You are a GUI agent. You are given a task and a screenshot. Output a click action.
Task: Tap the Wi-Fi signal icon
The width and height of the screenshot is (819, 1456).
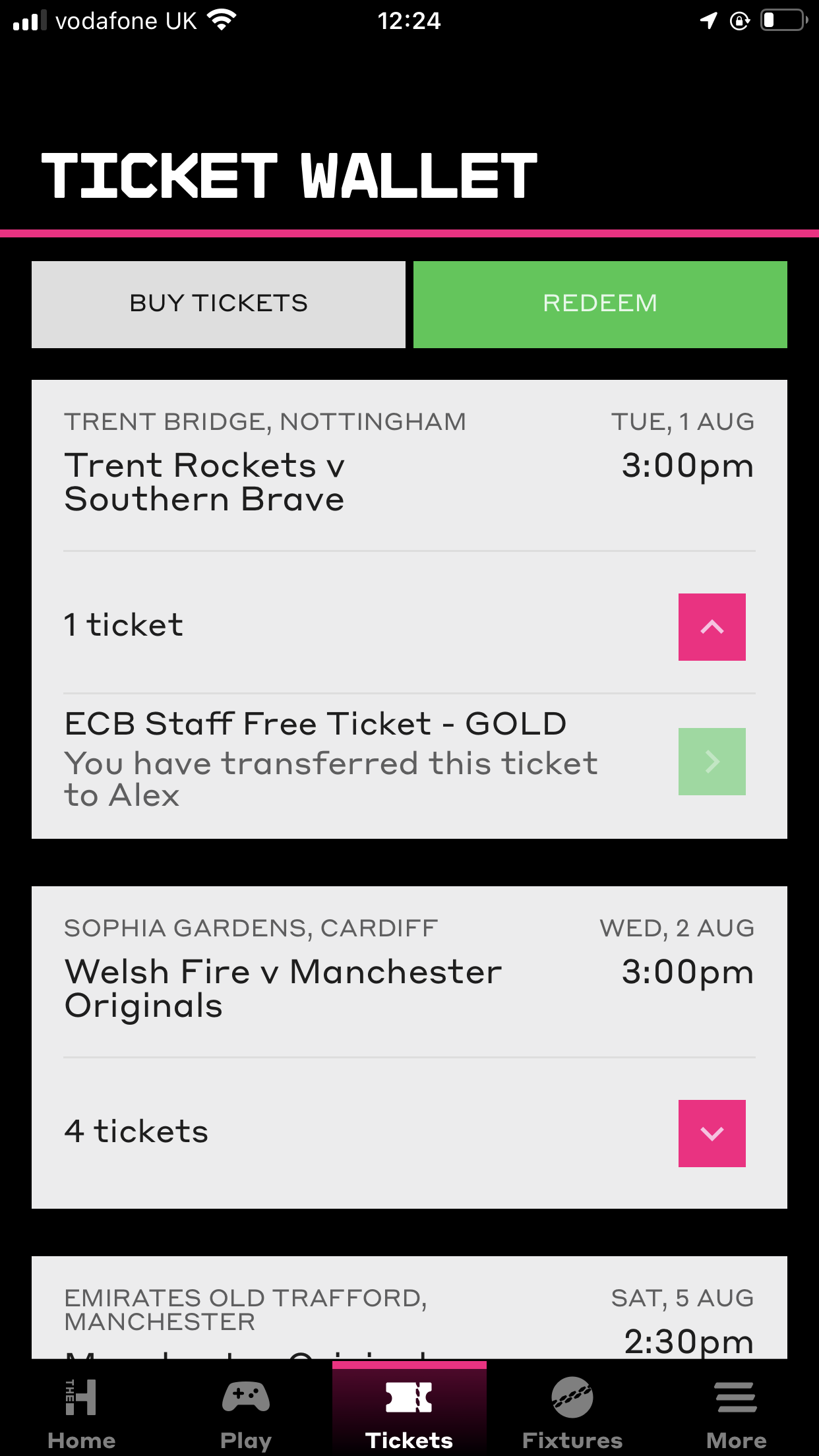222,20
